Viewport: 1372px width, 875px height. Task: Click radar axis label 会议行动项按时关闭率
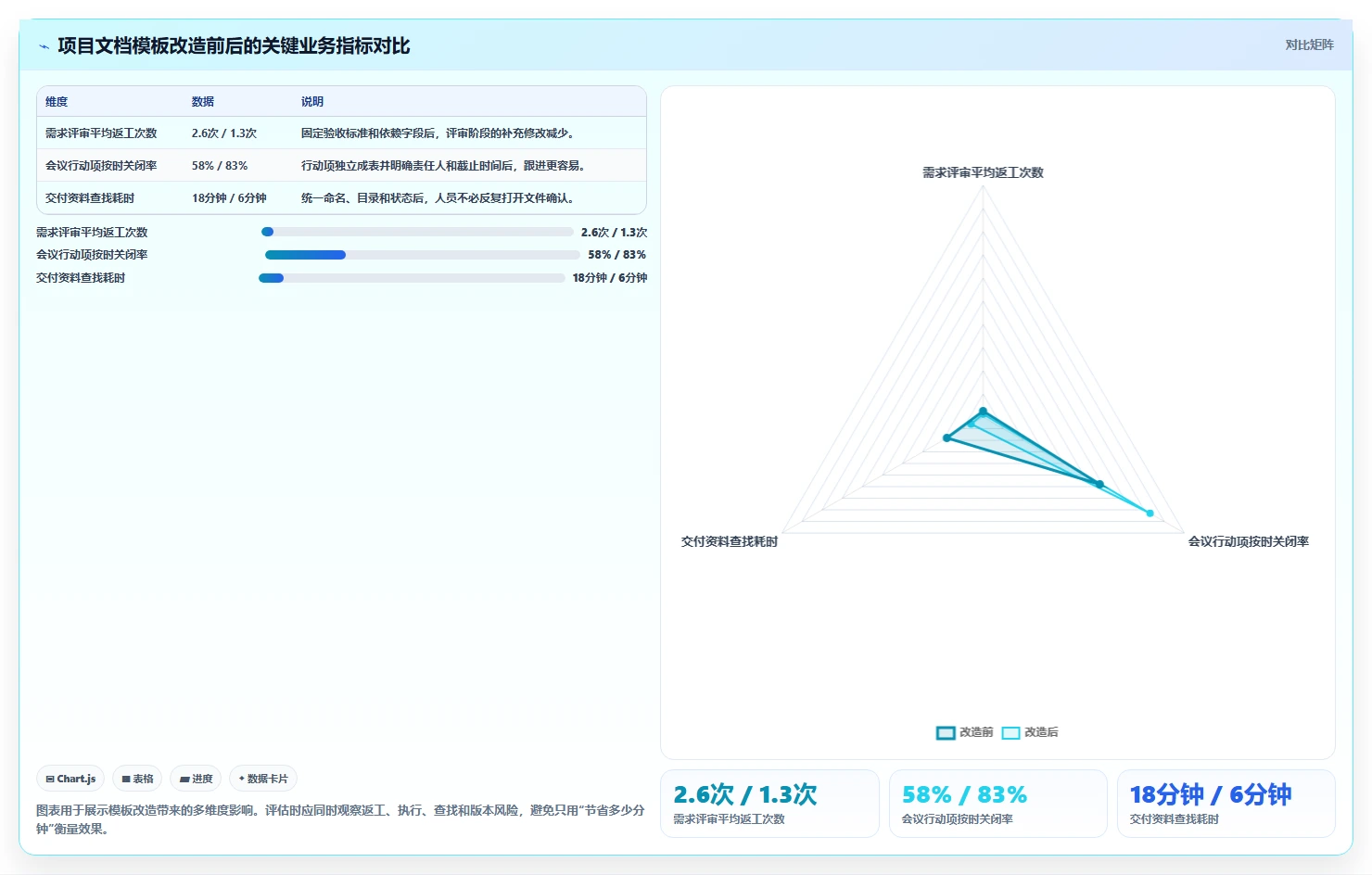(1249, 541)
